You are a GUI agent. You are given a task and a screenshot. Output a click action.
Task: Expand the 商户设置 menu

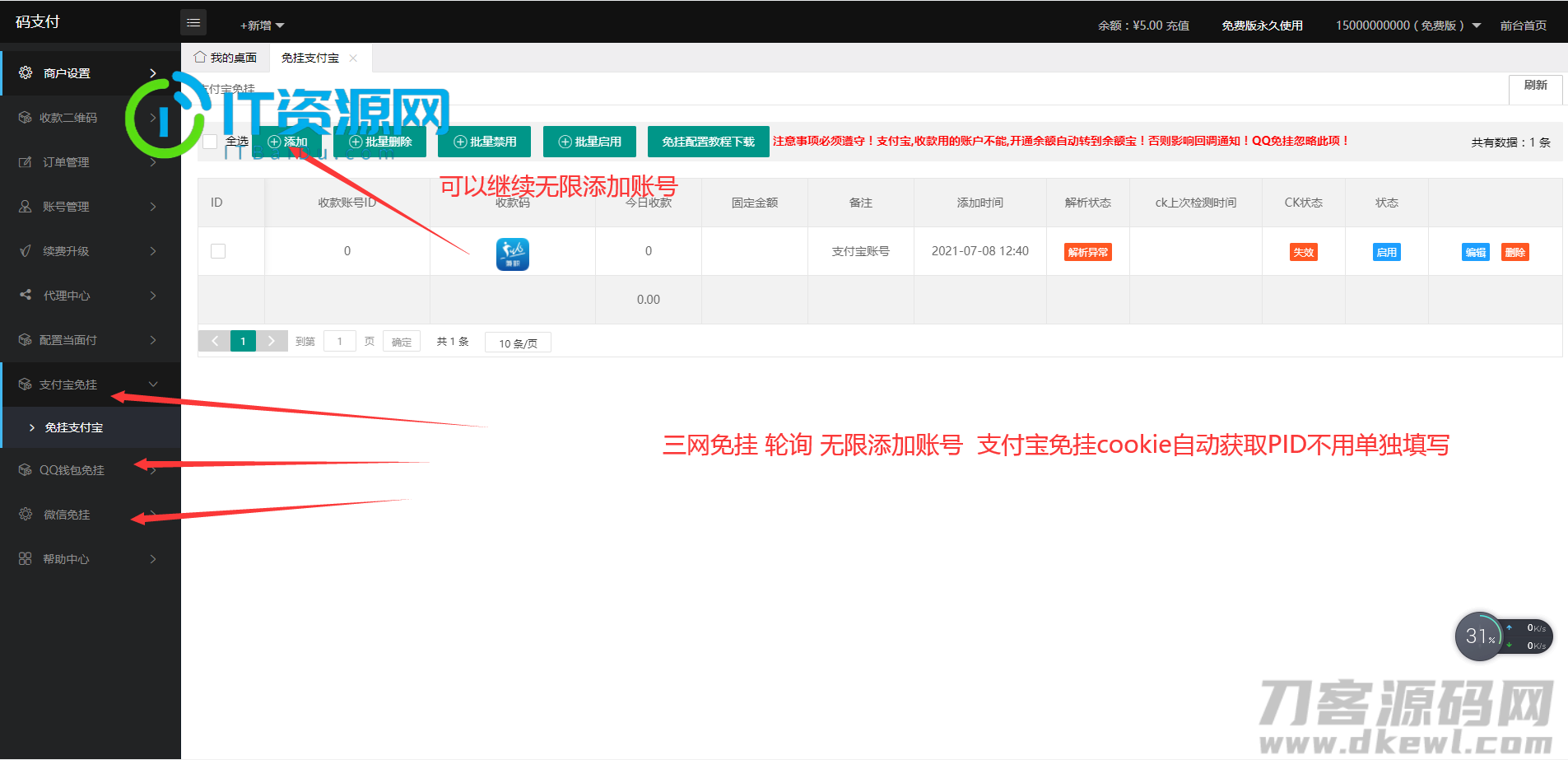[x=153, y=73]
